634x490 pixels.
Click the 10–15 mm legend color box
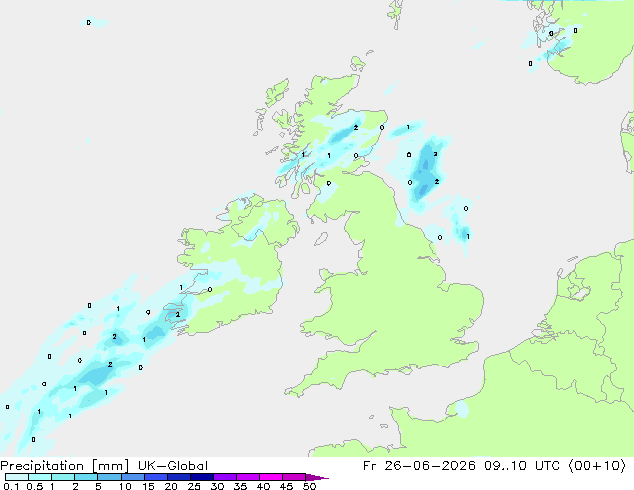[133, 477]
